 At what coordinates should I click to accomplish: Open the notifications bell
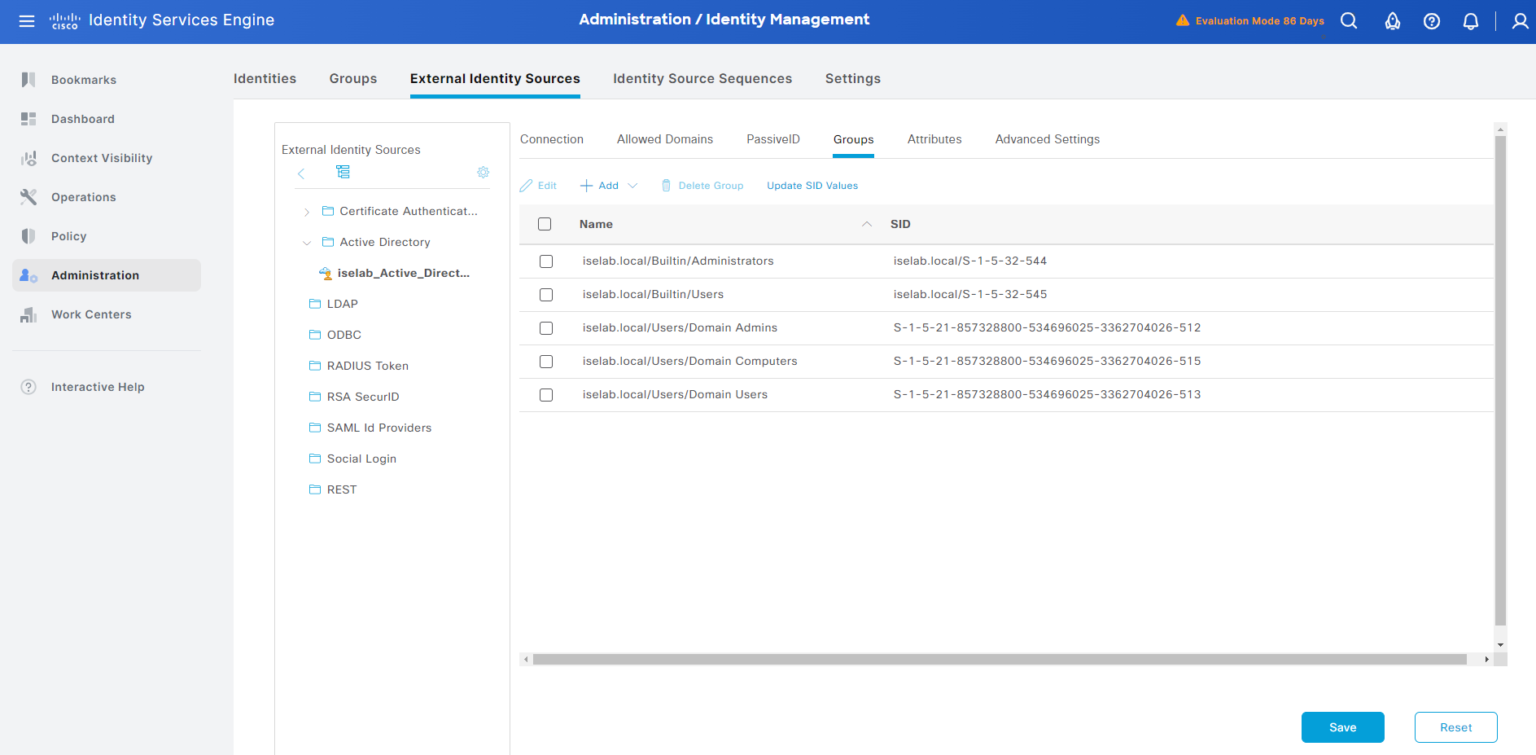[1470, 20]
